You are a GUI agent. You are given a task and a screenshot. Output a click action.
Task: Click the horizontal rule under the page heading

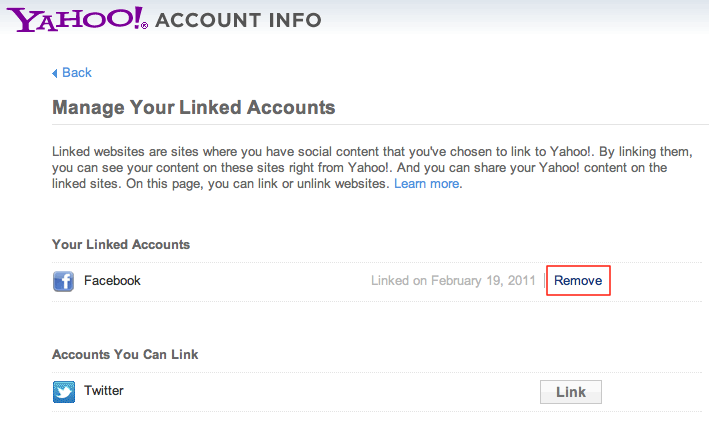(380, 124)
